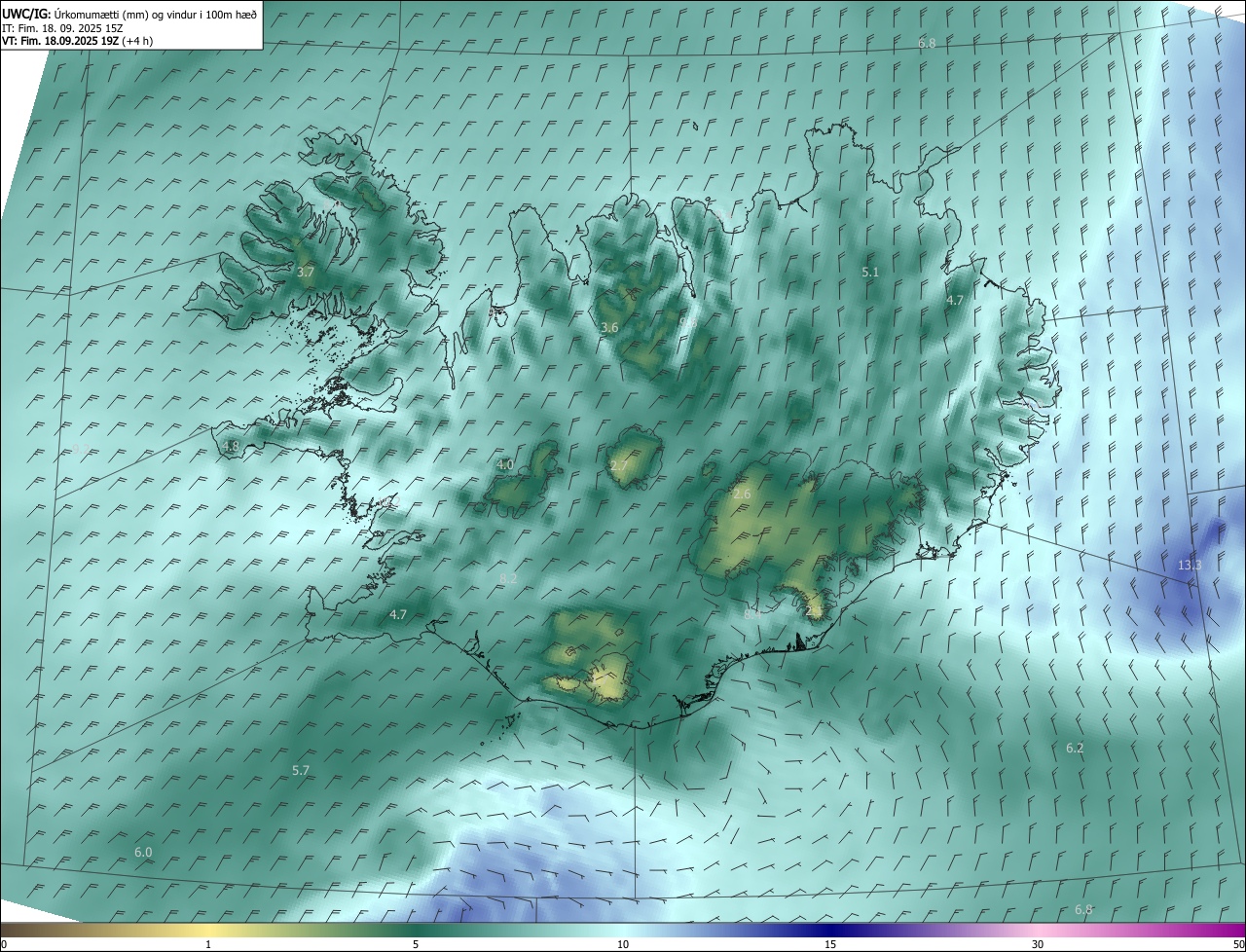Screen dimensions: 1246x952
Task: Click the 8.2 value label in southwest Iceland
Action: [x=508, y=579]
